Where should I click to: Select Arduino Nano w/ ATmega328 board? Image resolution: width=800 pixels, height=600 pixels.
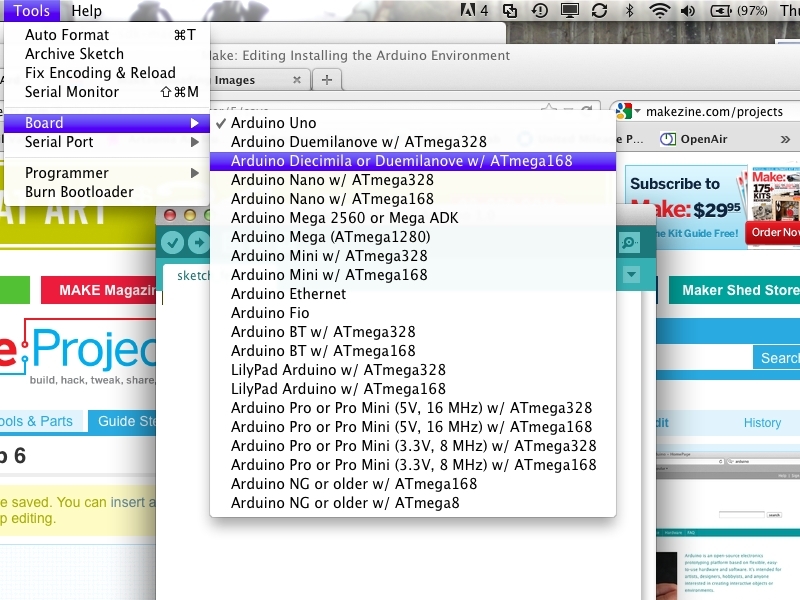(x=413, y=180)
